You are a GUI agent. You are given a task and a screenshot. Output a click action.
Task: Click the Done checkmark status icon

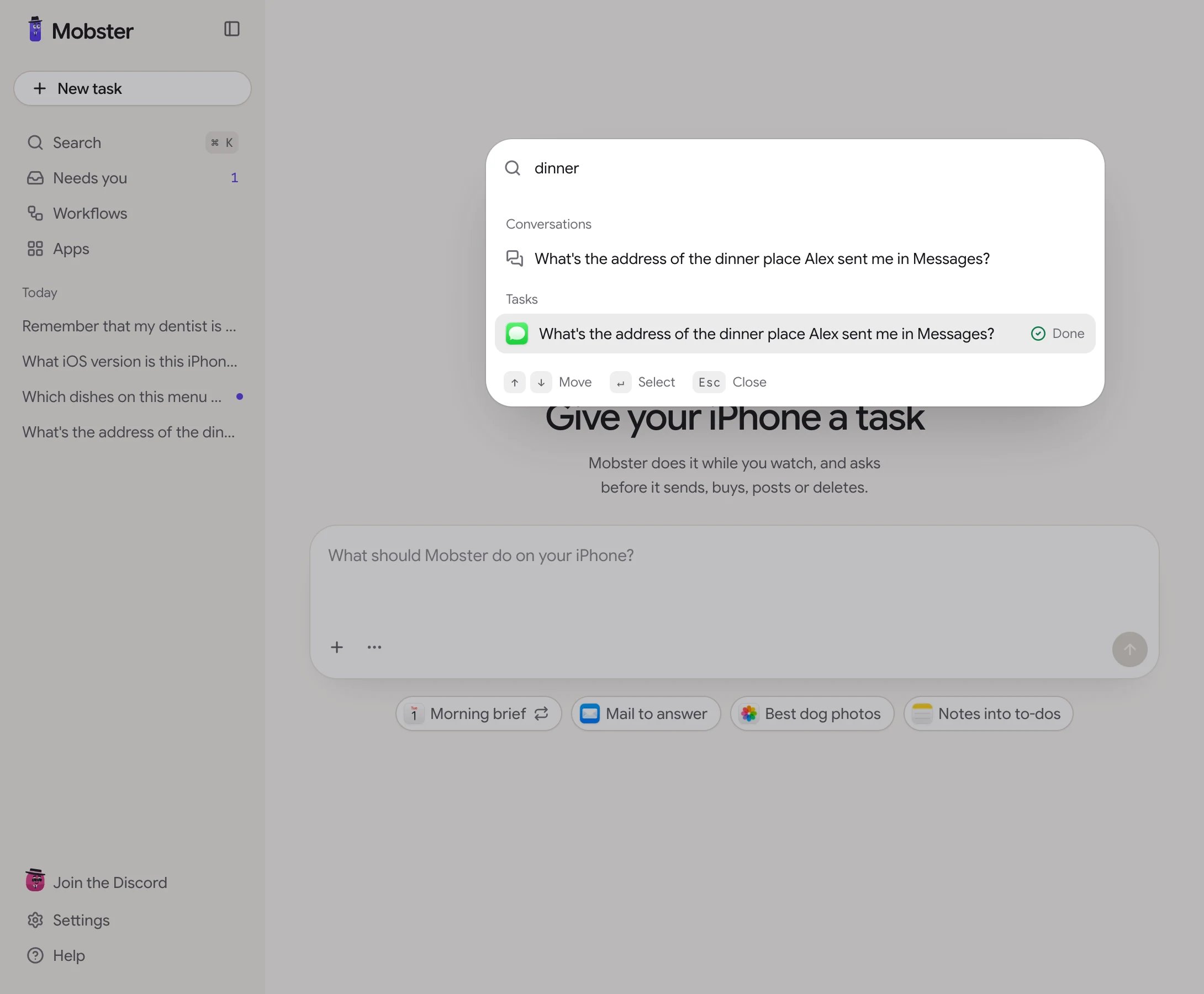pyautogui.click(x=1038, y=333)
